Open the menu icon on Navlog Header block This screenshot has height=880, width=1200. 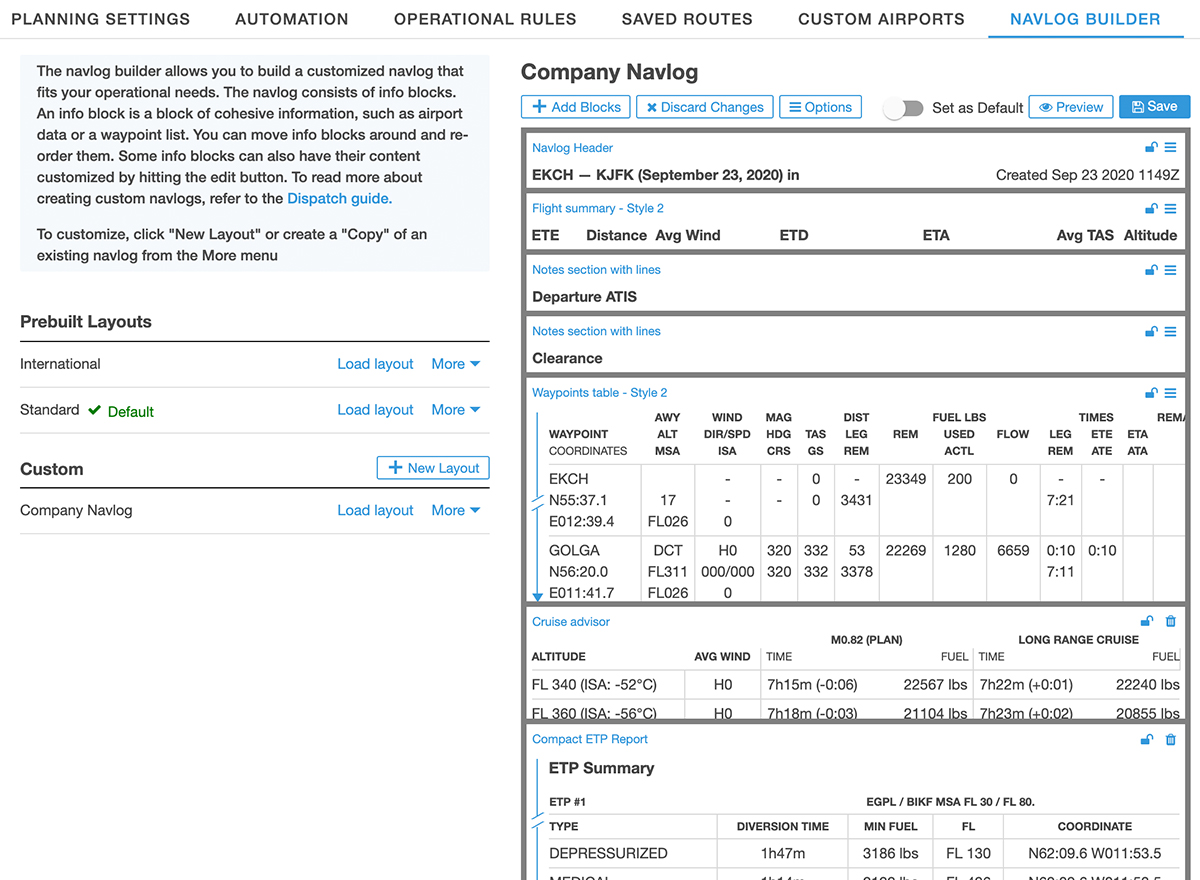click(x=1170, y=148)
